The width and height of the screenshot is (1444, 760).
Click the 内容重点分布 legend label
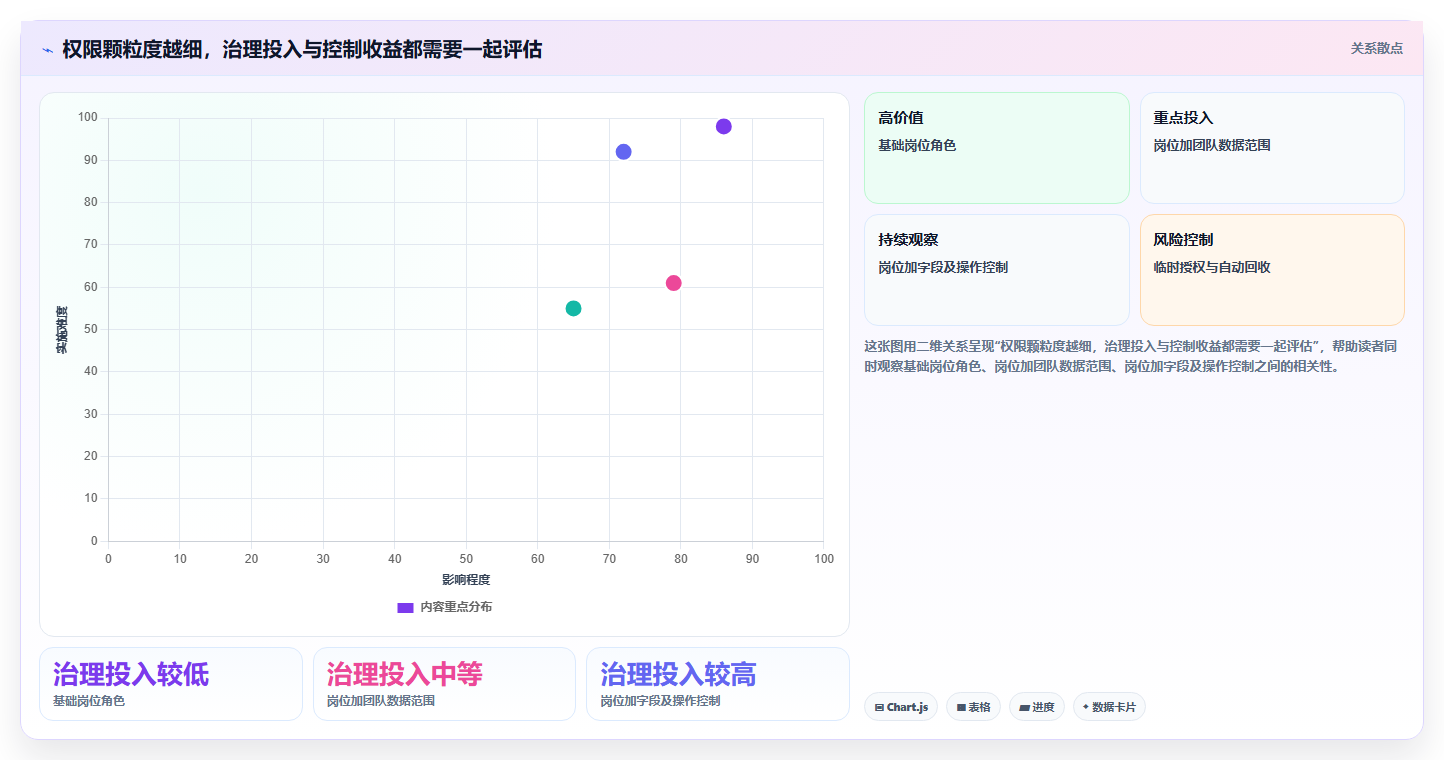456,607
